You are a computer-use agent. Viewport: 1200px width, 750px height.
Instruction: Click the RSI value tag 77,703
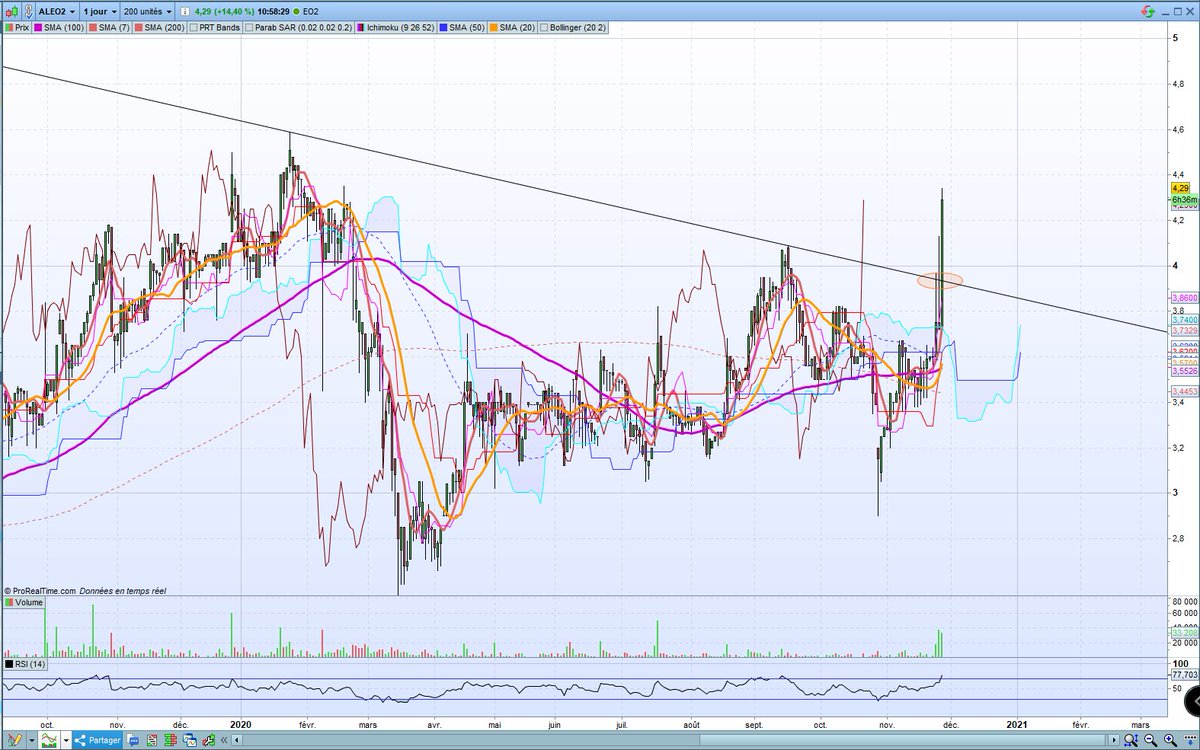click(x=1183, y=675)
